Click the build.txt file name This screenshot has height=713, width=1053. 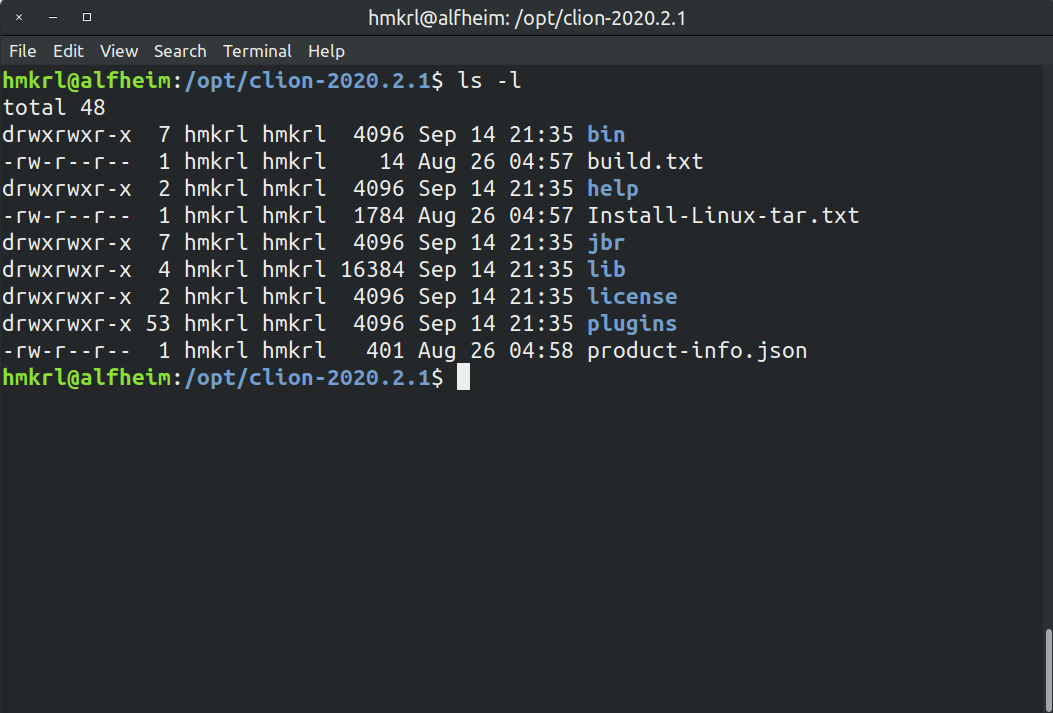(x=645, y=161)
